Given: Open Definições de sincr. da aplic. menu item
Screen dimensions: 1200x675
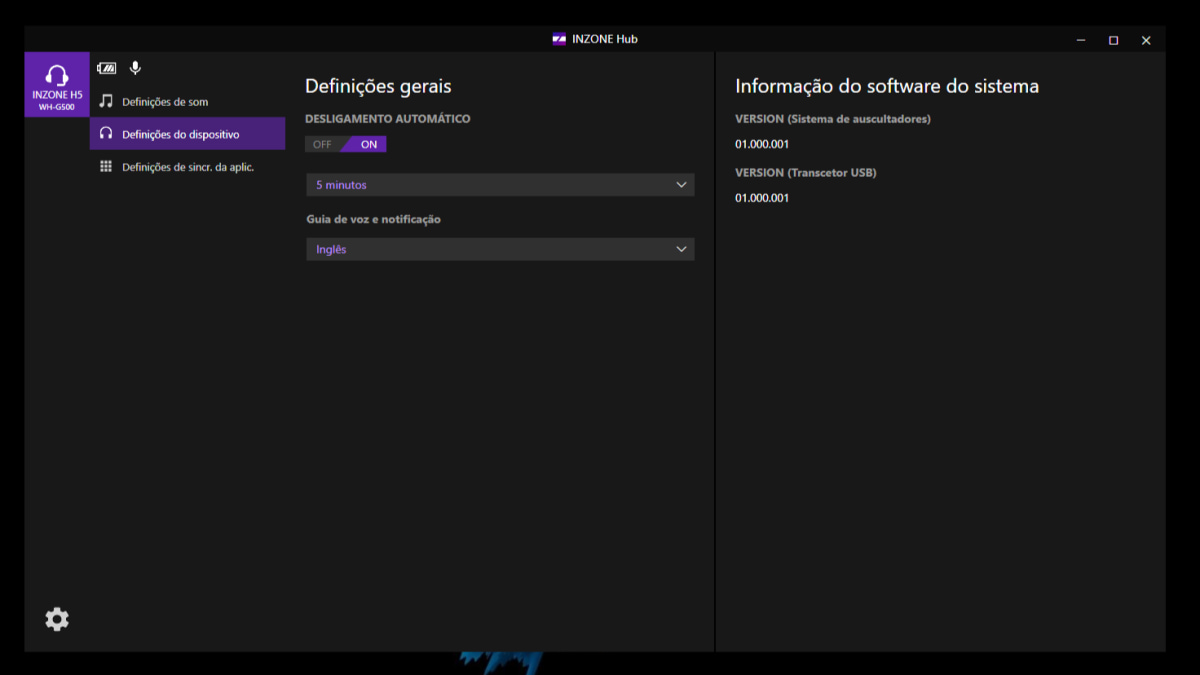Looking at the screenshot, I should click(187, 166).
